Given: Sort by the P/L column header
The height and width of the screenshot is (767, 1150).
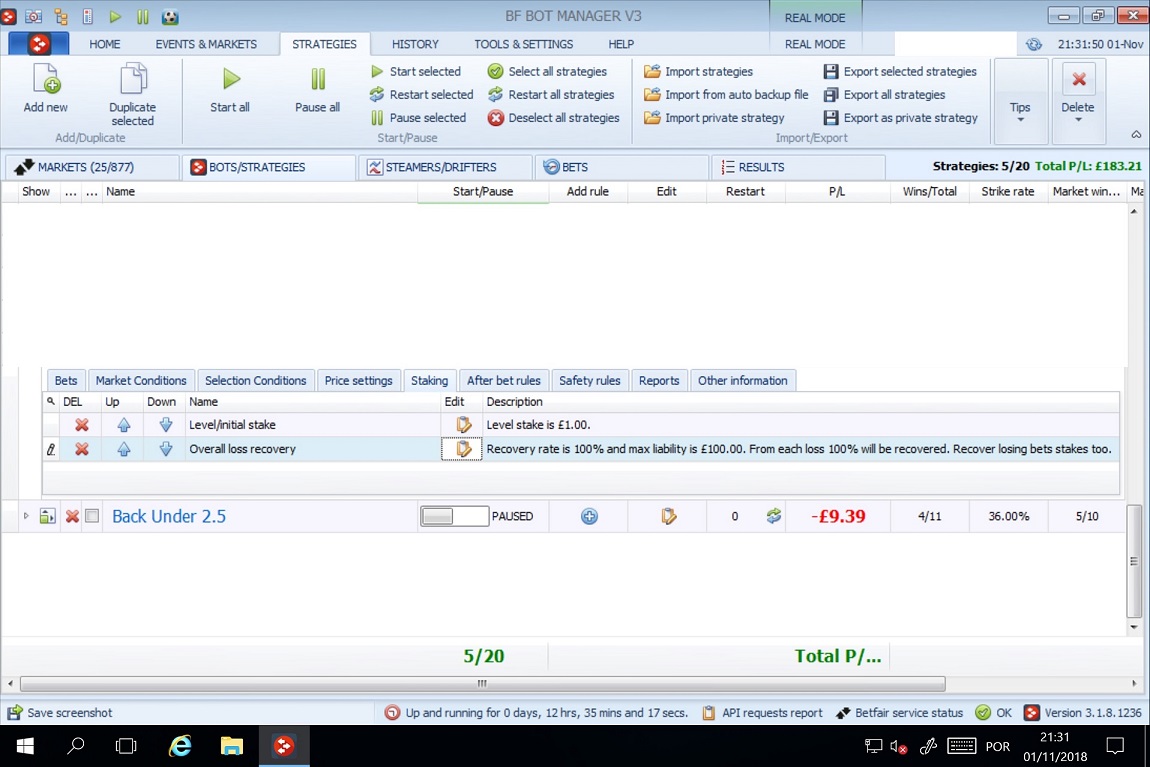Looking at the screenshot, I should 837,191.
